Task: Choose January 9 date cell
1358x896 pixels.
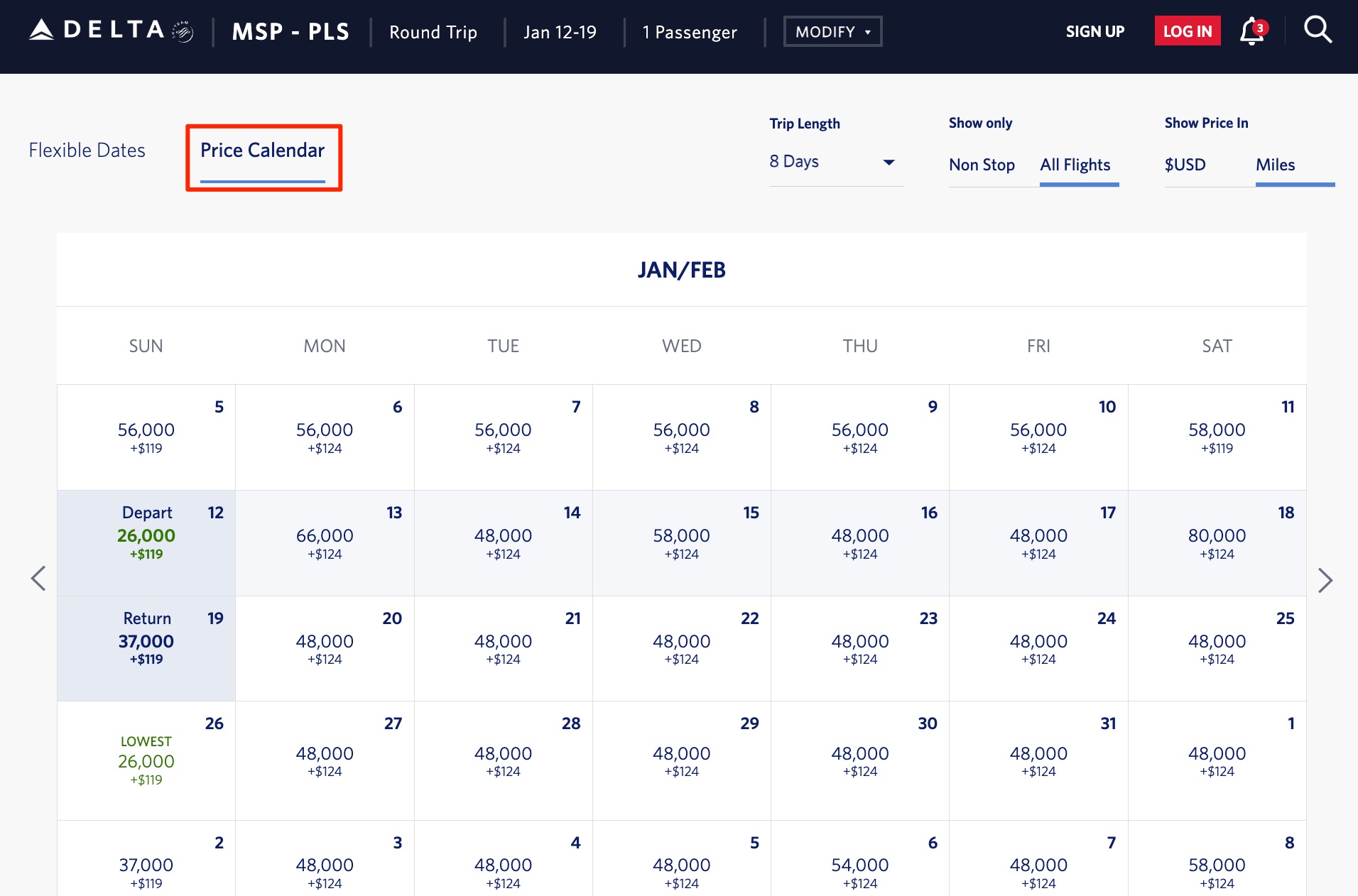Action: 859,437
